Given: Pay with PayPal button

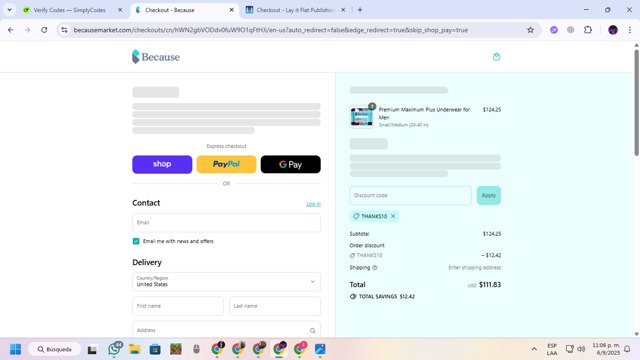Looking at the screenshot, I should click(227, 164).
